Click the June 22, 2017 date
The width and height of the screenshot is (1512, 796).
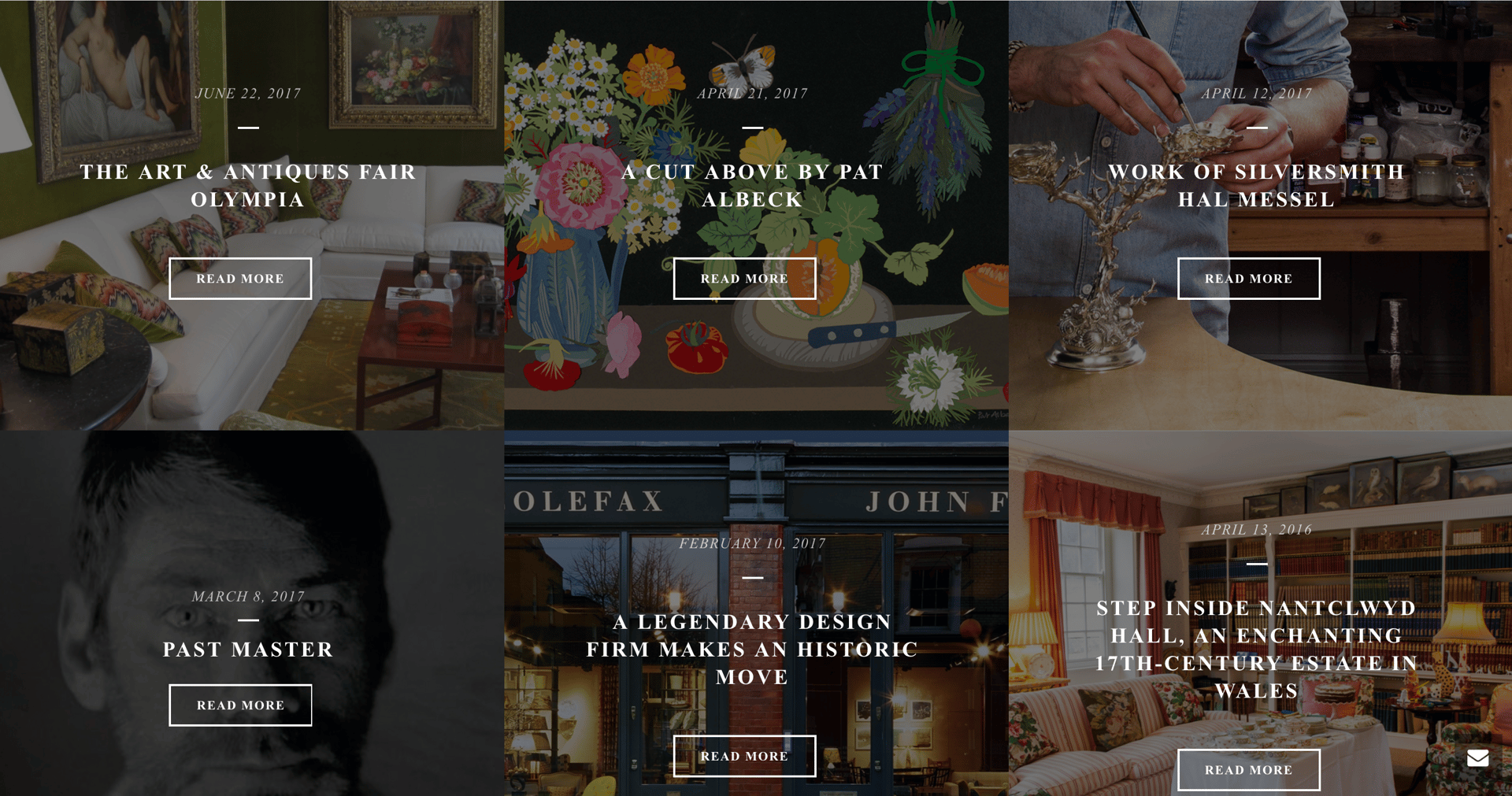[x=248, y=94]
